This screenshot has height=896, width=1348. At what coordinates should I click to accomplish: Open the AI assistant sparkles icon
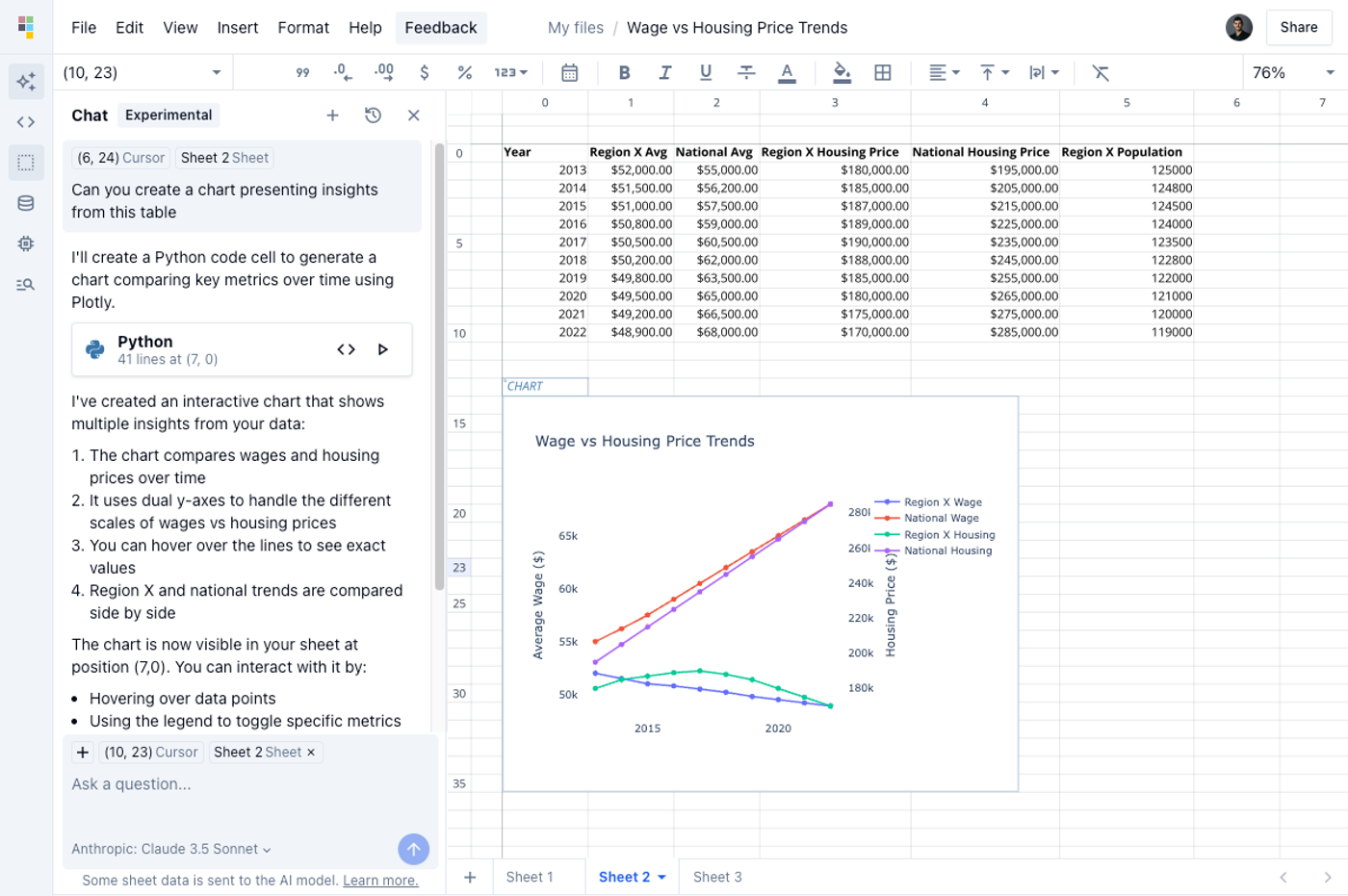pos(26,81)
